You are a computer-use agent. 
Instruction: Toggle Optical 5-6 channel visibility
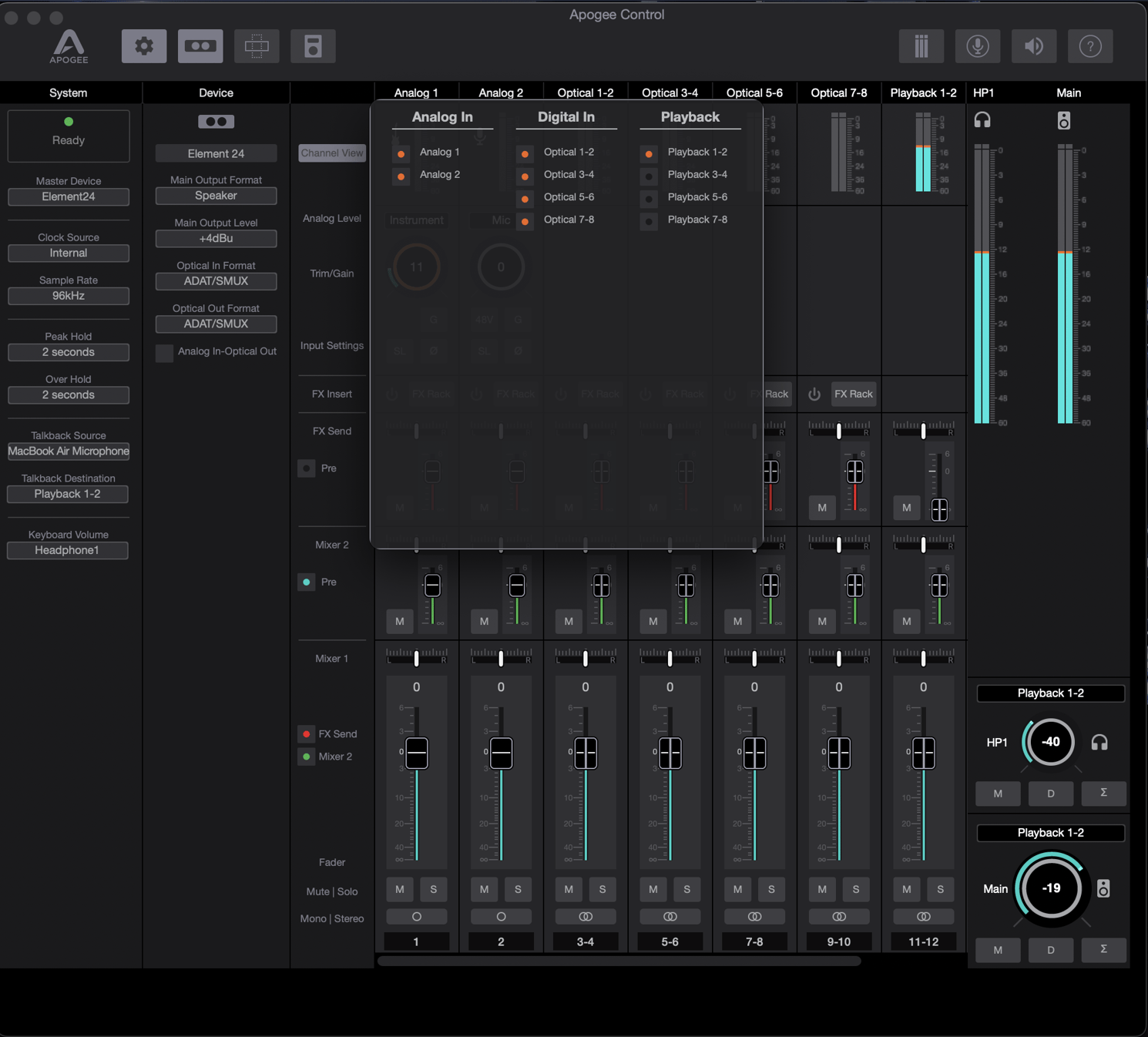click(525, 198)
